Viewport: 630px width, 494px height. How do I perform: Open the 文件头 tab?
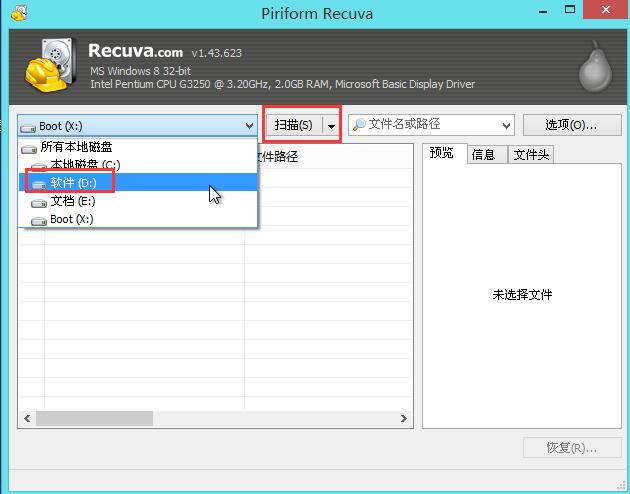pos(531,155)
